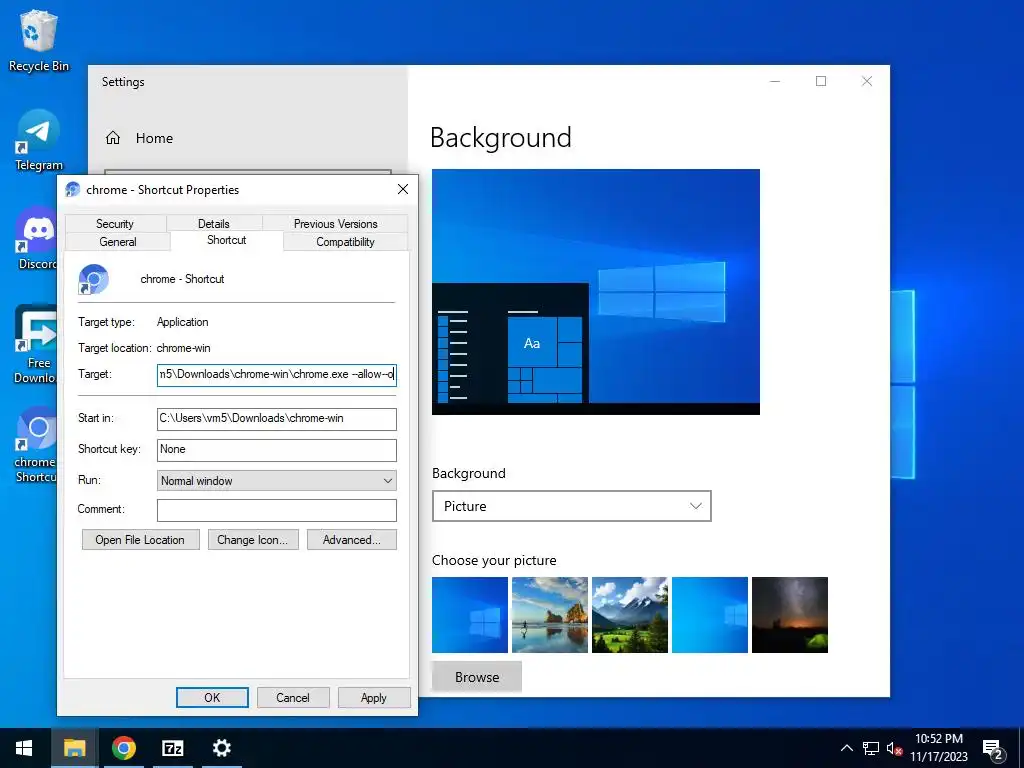Select the beach rock wallpaper thumbnail
Viewport: 1024px width, 768px height.
point(550,615)
